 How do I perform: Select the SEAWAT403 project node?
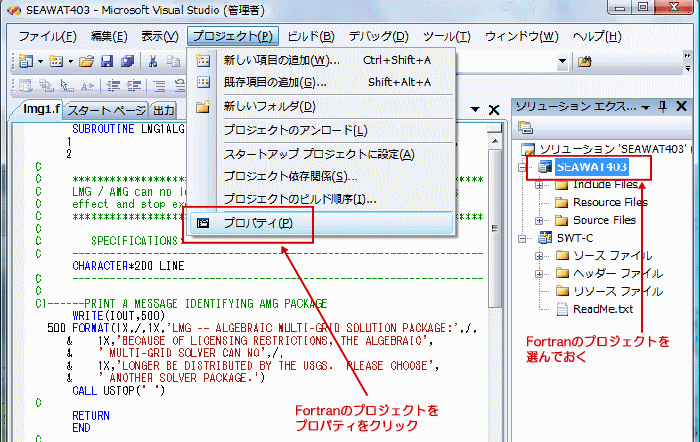[591, 167]
